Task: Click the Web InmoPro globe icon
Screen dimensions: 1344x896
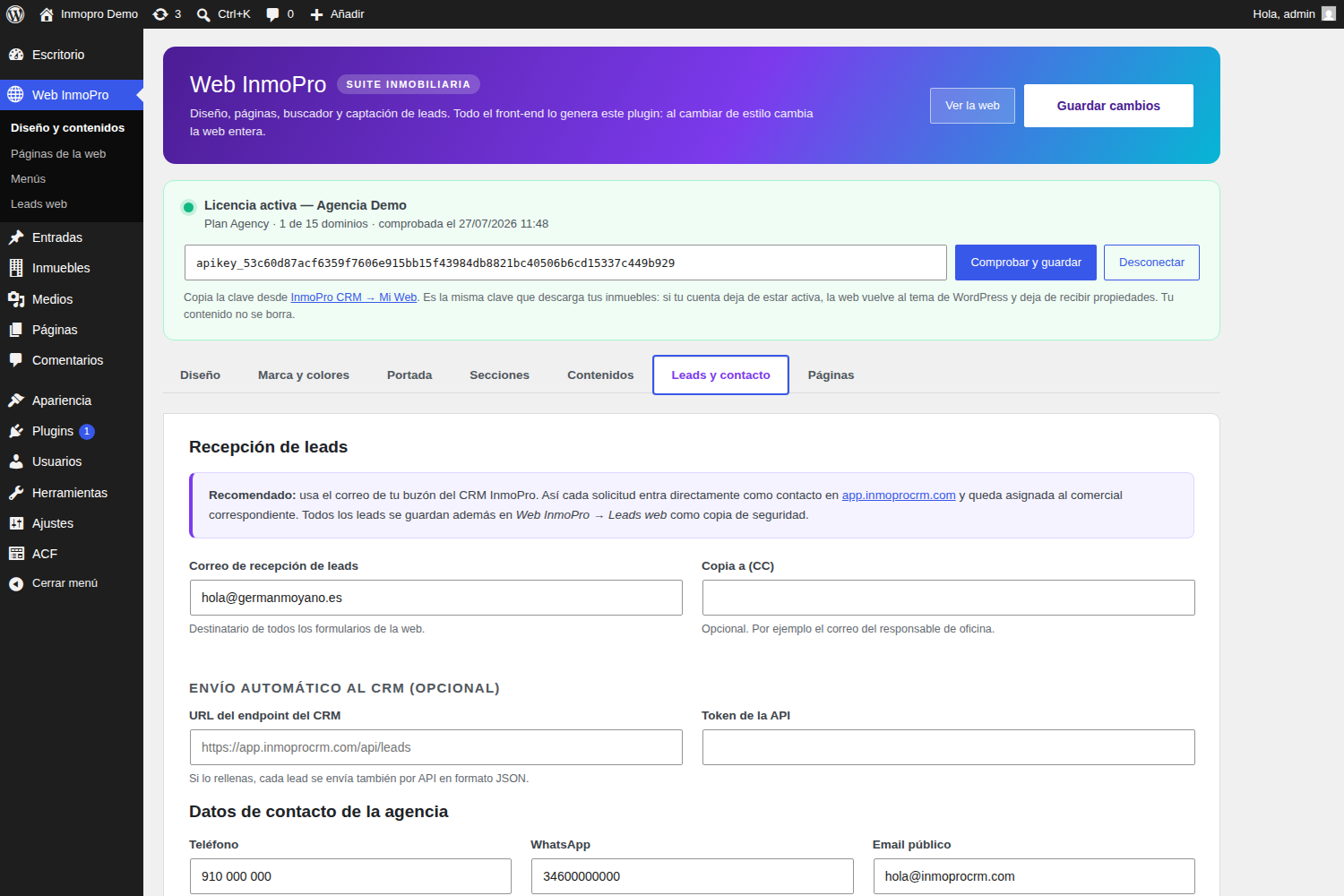Action: click(x=16, y=95)
